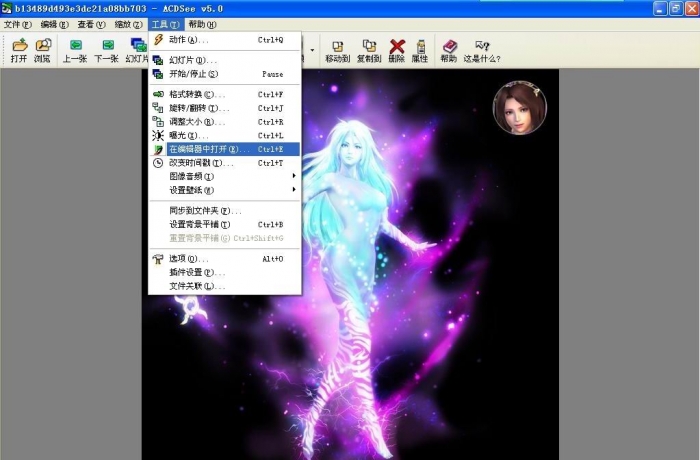Open the Zoom (缩放) menu
Image resolution: width=700 pixels, height=460 pixels.
point(129,25)
